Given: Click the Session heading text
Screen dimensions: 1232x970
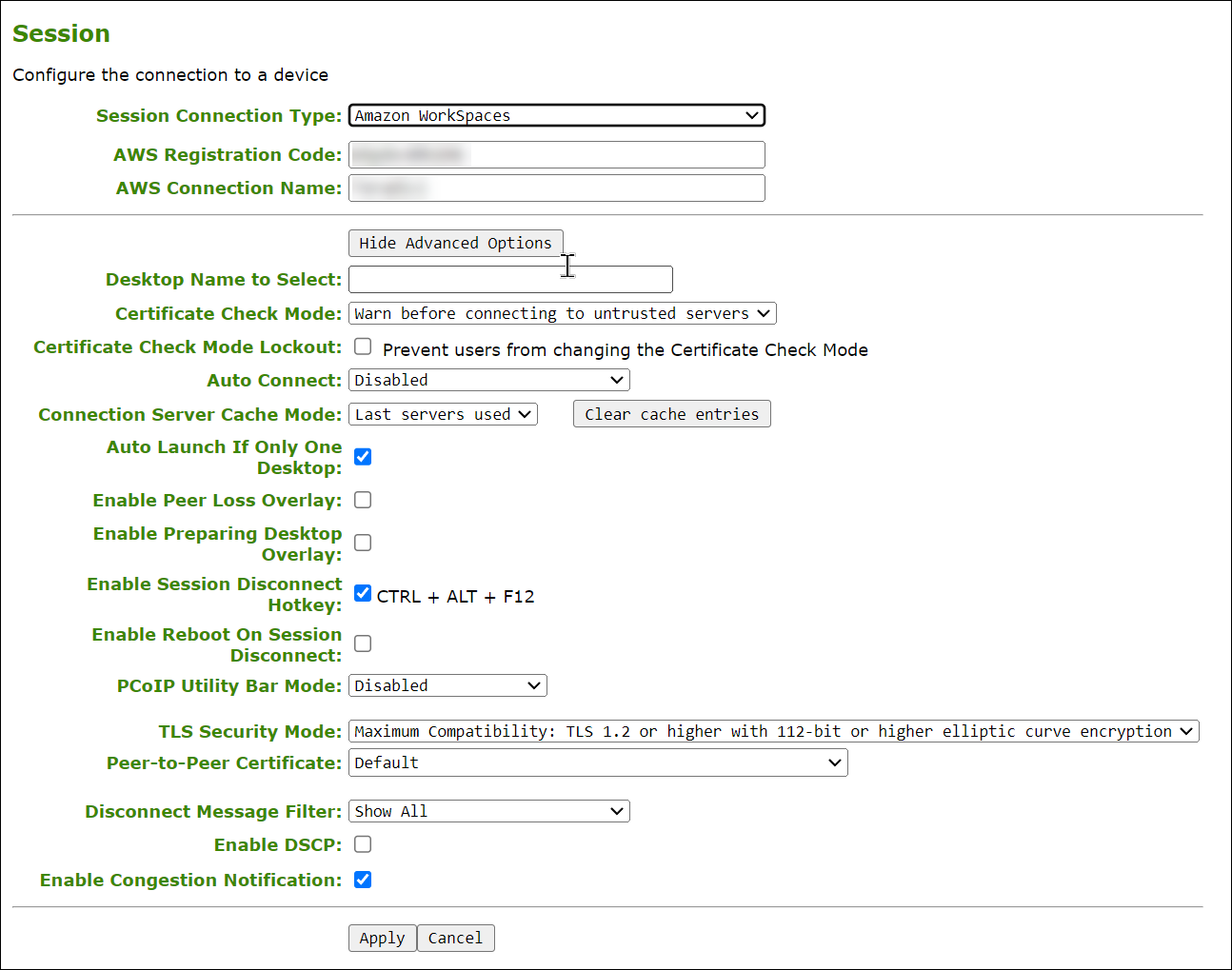Looking at the screenshot, I should tap(61, 33).
